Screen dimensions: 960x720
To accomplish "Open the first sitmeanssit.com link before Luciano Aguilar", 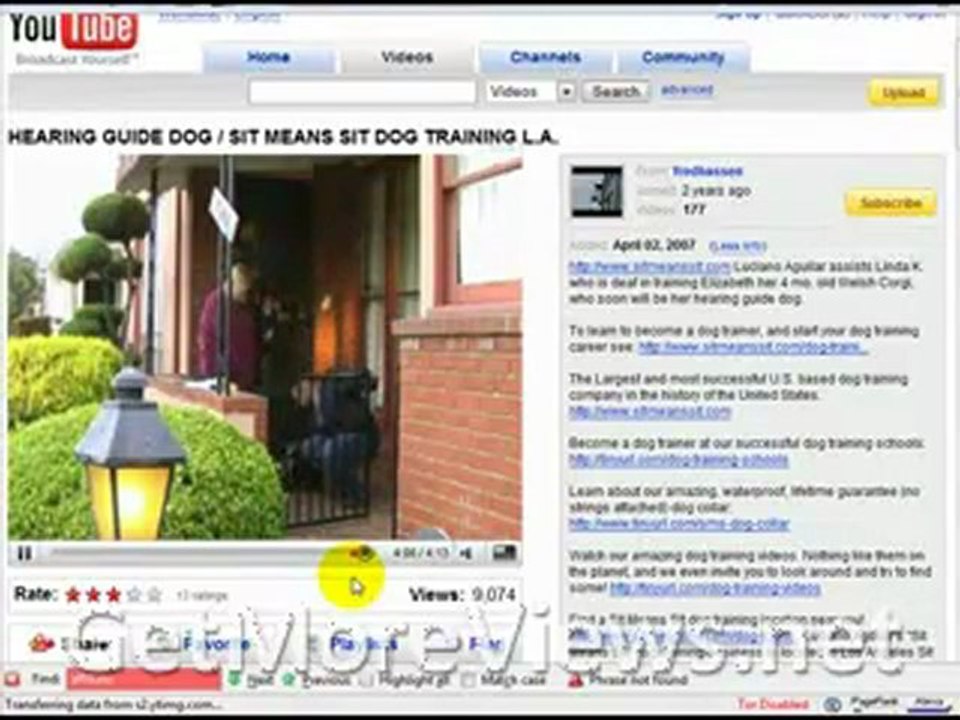I will click(x=649, y=266).
